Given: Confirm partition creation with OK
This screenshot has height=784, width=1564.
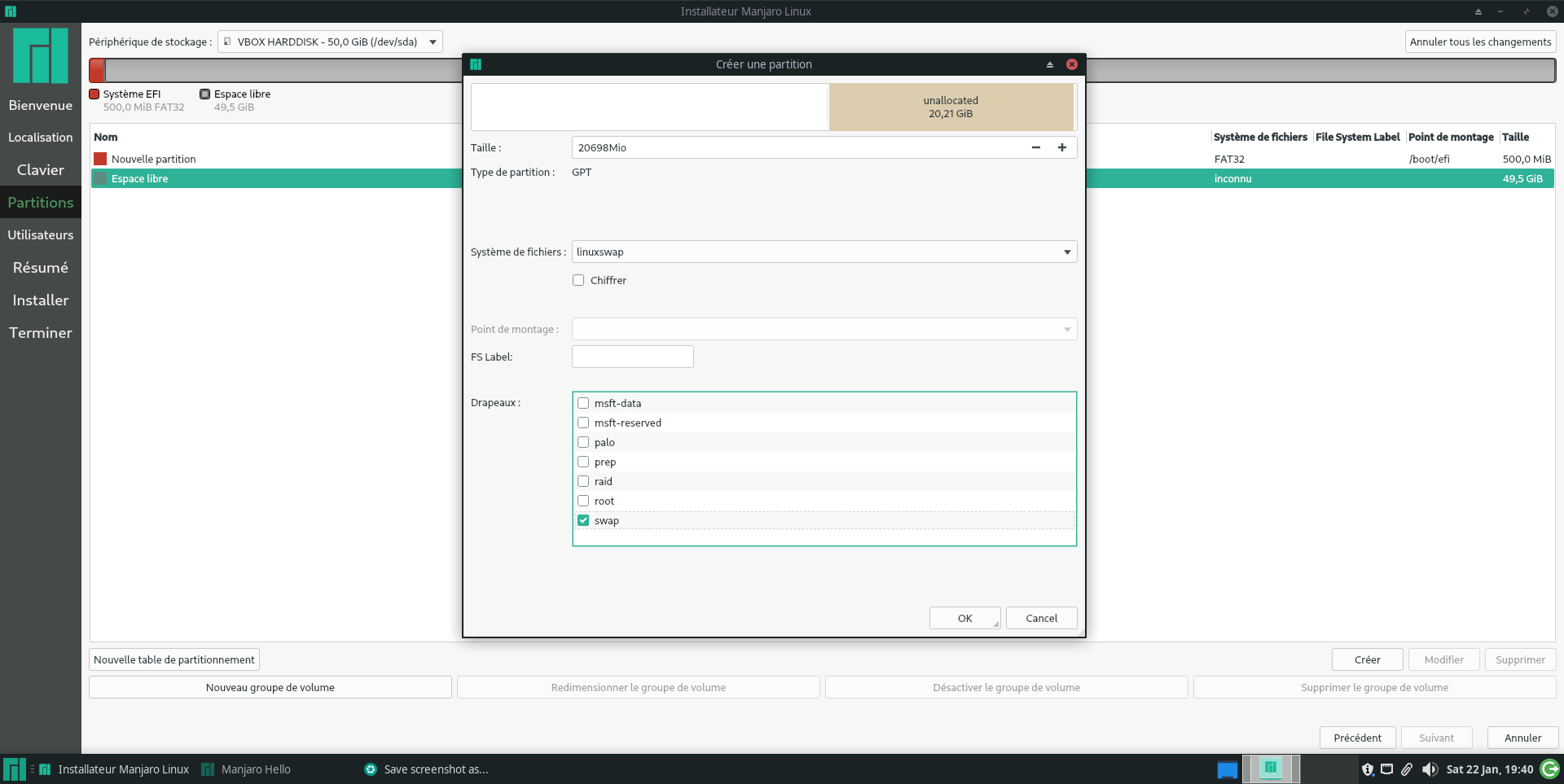Looking at the screenshot, I should [x=964, y=618].
